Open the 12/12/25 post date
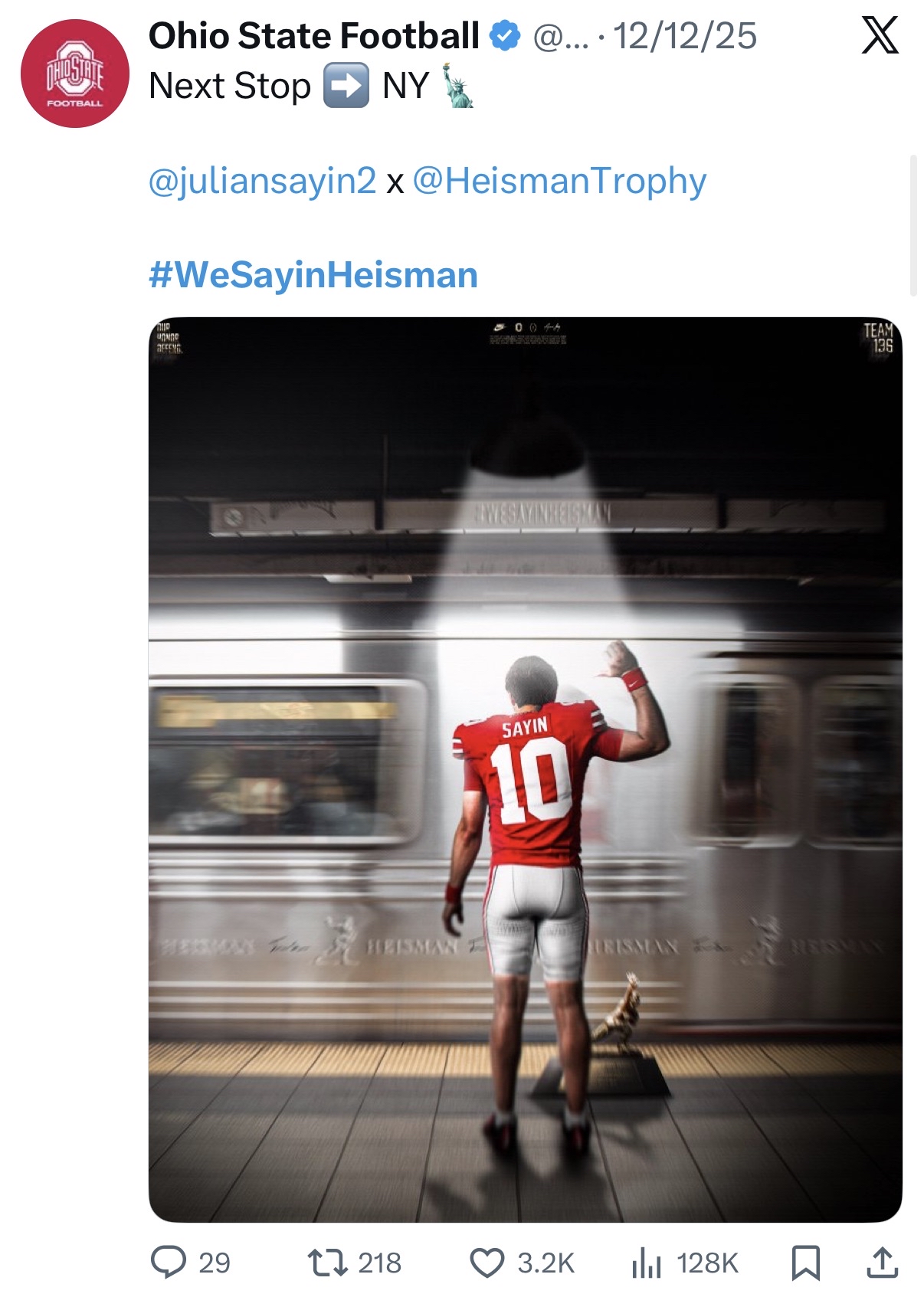Image resolution: width=924 pixels, height=1307 pixels. point(685,36)
